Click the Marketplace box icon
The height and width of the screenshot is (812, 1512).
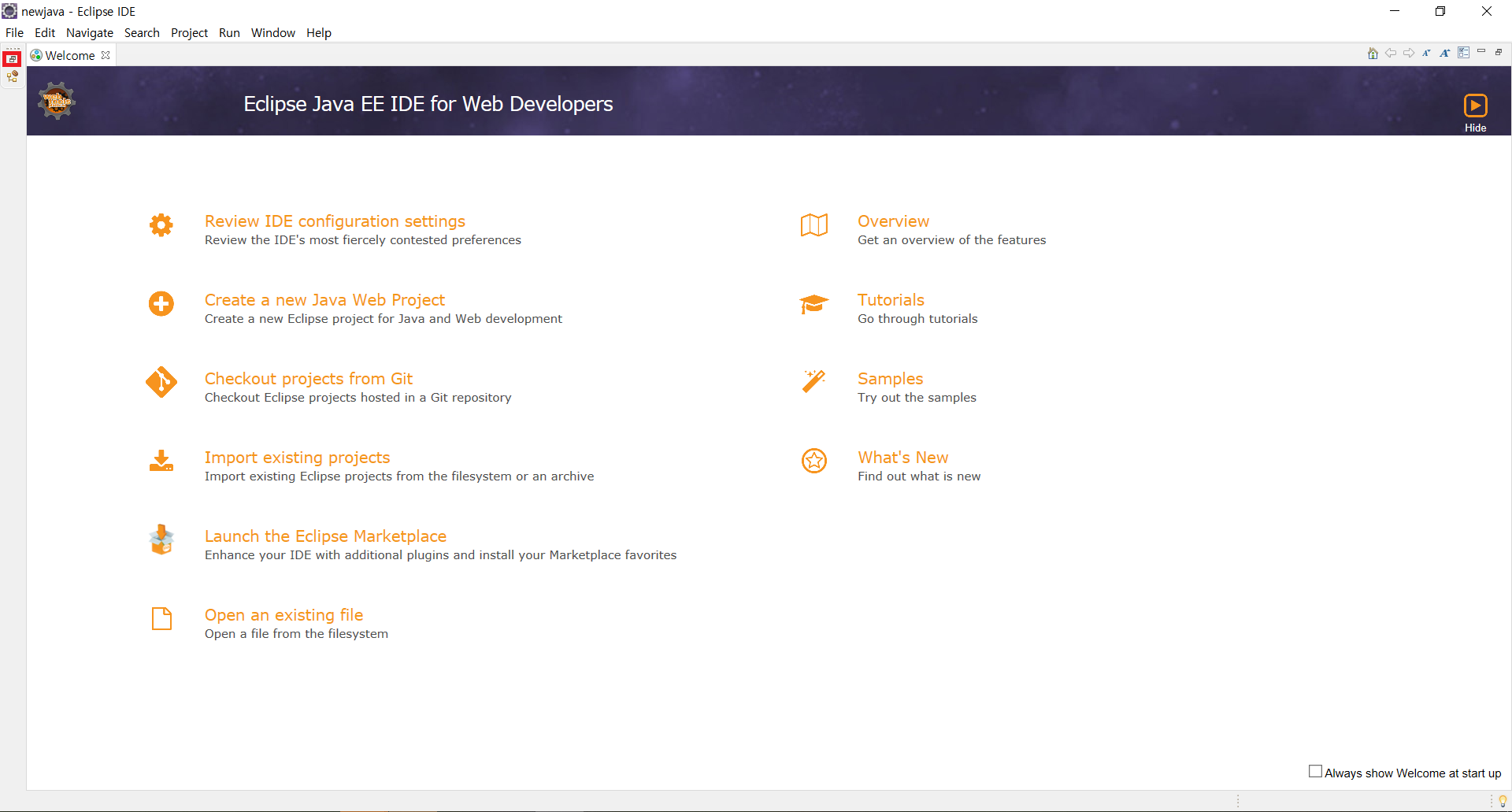click(161, 539)
